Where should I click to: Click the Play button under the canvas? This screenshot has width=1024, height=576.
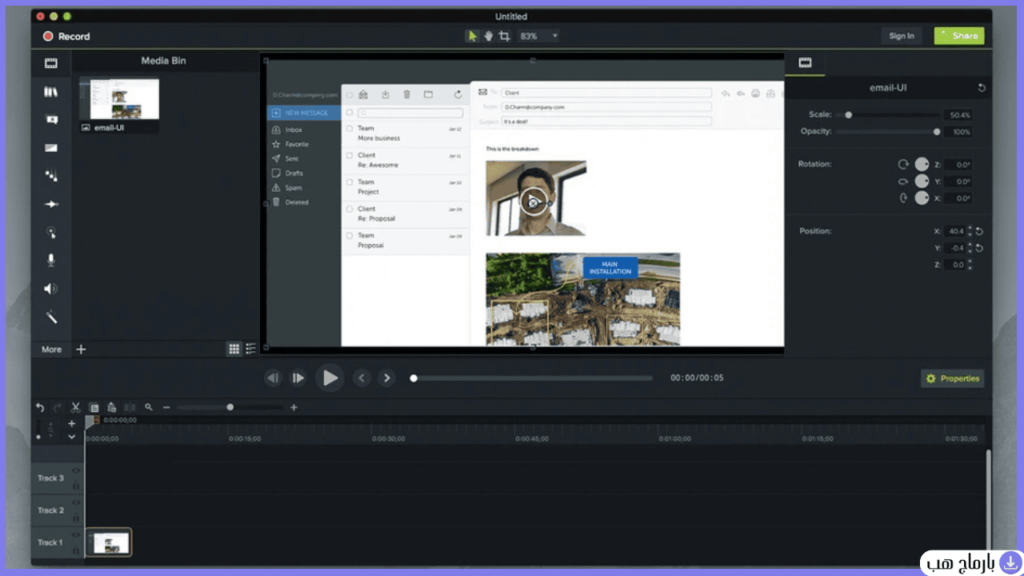[330, 378]
